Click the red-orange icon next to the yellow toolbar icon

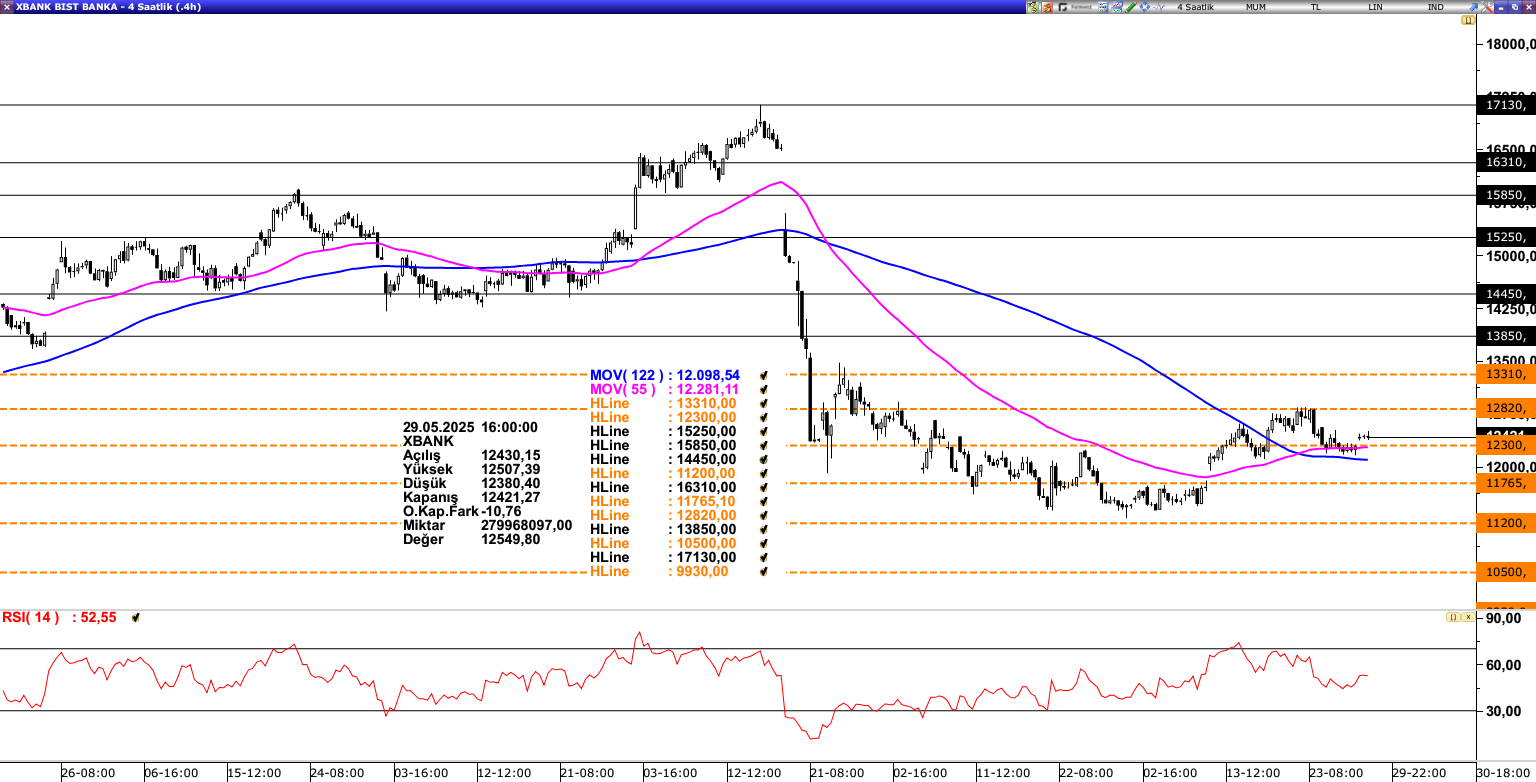1047,7
